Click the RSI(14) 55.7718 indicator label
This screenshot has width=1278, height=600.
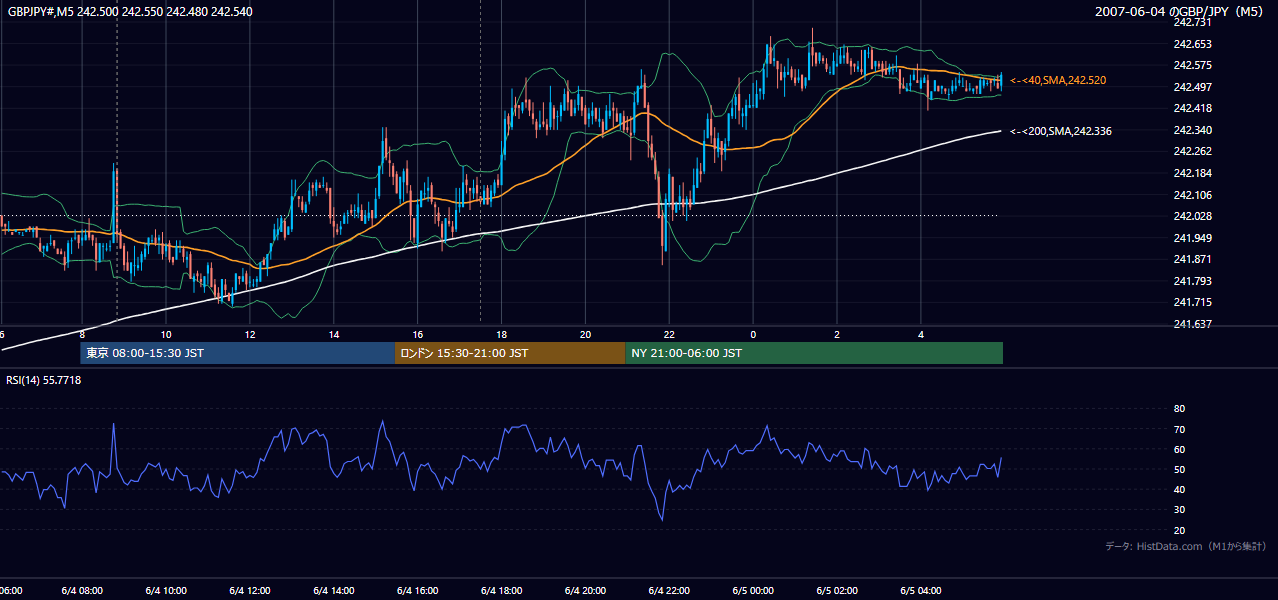pyautogui.click(x=44, y=380)
